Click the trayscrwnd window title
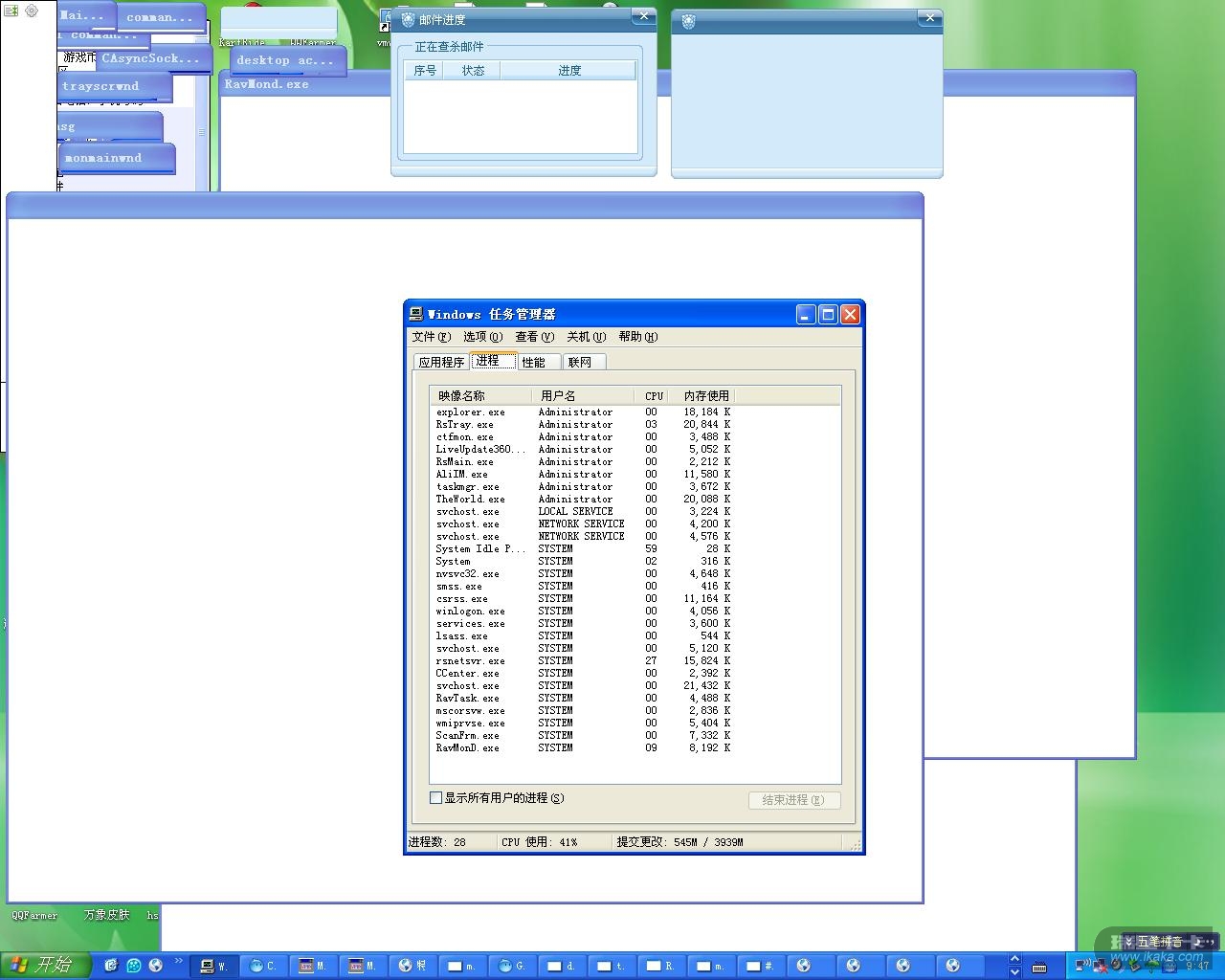 click(100, 86)
